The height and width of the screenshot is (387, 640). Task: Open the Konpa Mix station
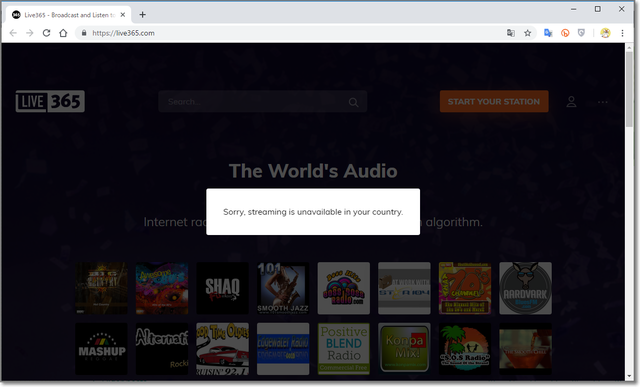(x=404, y=349)
